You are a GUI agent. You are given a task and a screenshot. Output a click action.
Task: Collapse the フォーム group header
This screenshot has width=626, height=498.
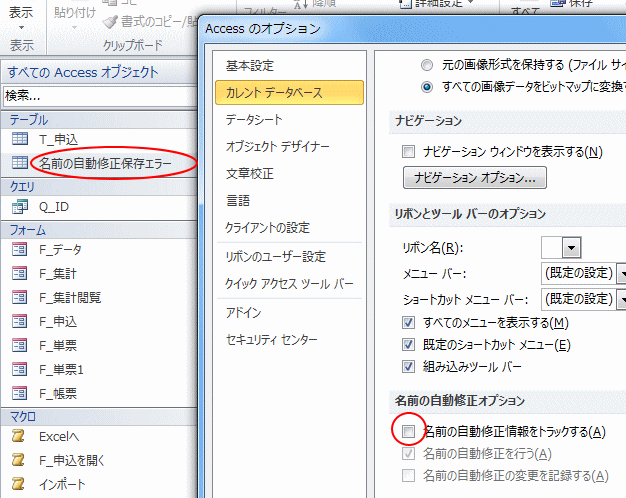(x=99, y=230)
